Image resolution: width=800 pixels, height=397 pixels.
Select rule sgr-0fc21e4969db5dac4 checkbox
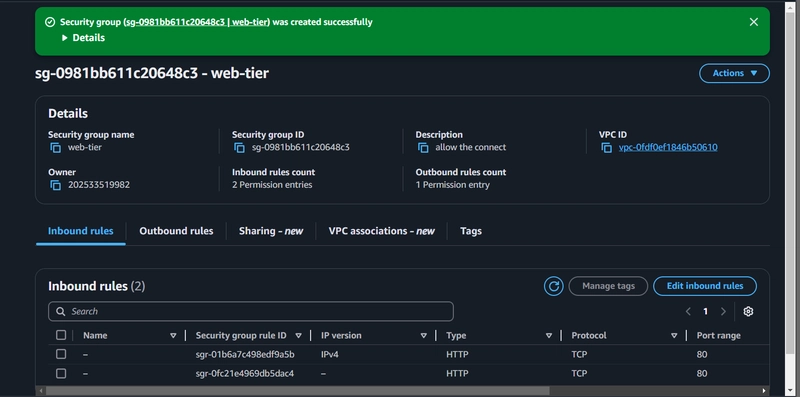pos(61,374)
